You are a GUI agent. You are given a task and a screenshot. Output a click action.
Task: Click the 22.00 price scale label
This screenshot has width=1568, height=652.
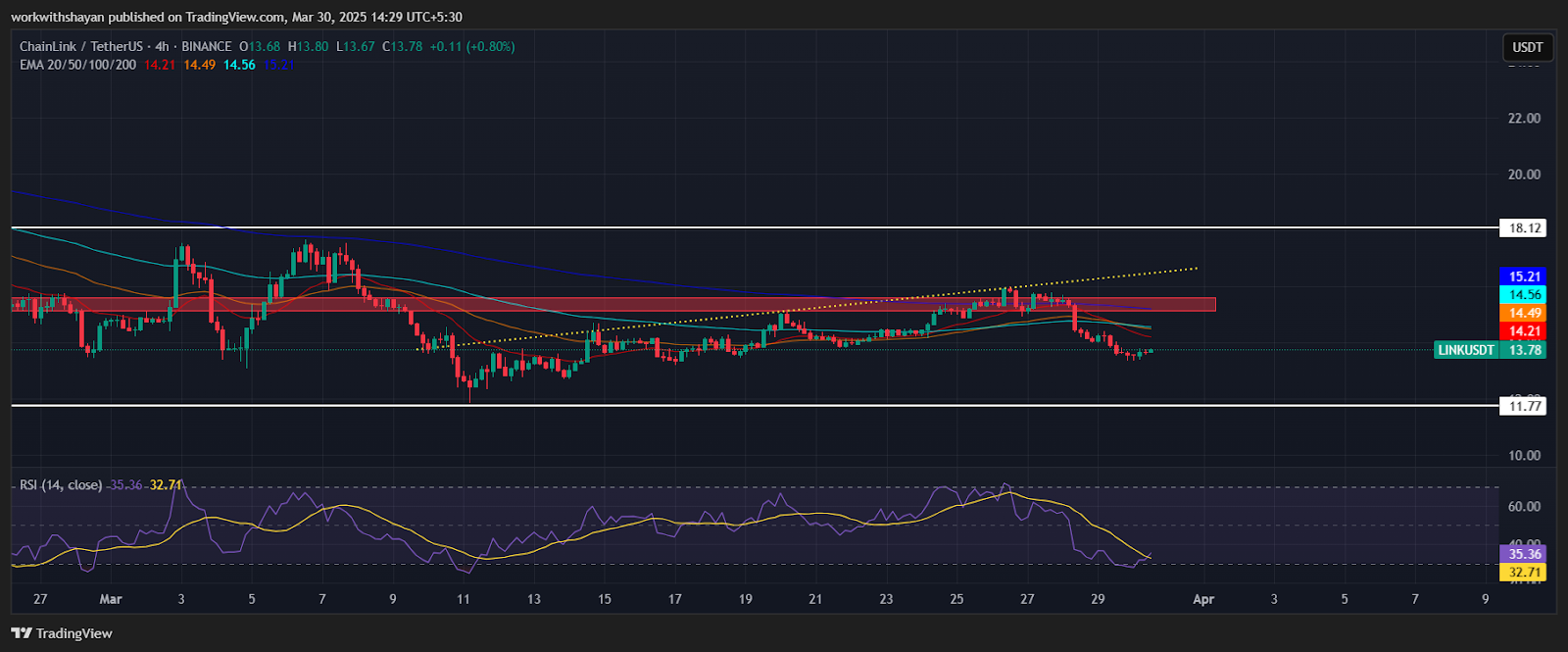coord(1524,119)
